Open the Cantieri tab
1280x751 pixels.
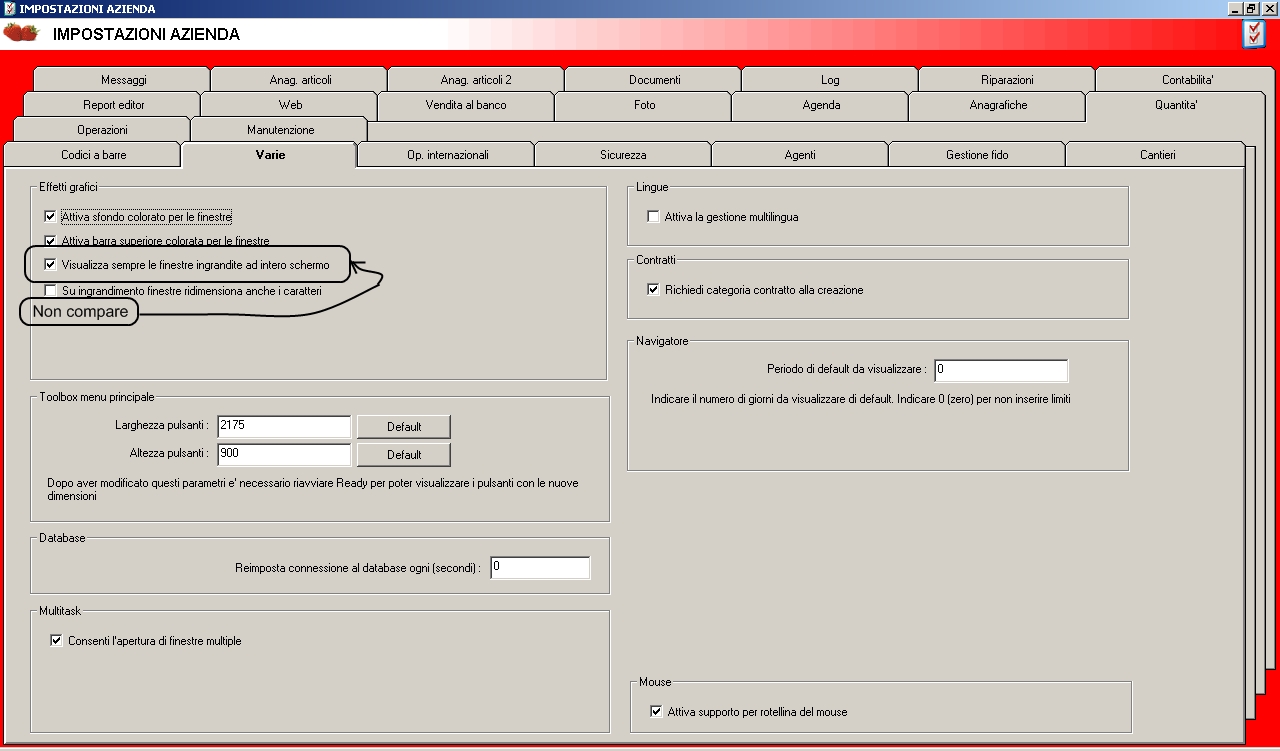(1157, 155)
